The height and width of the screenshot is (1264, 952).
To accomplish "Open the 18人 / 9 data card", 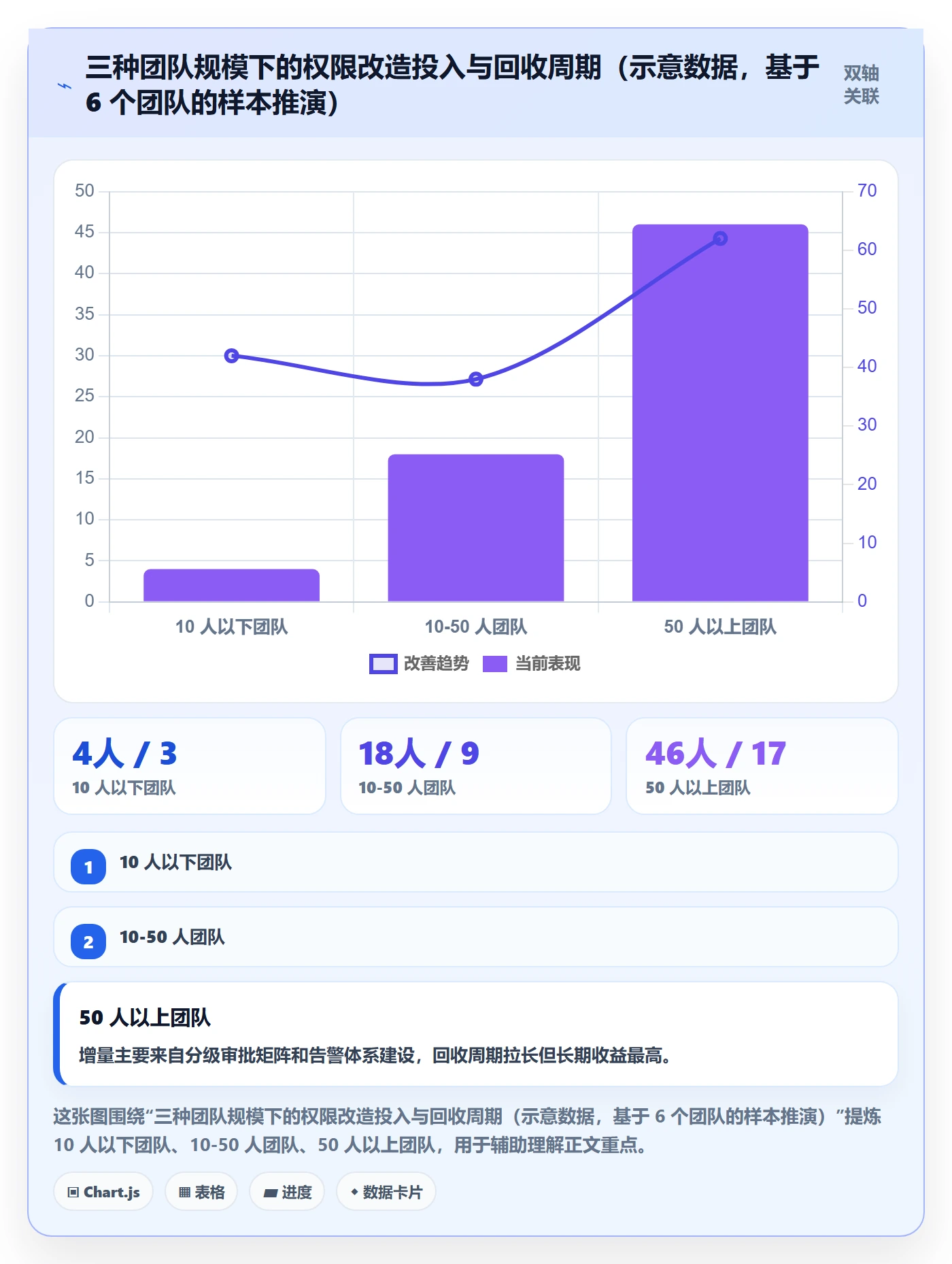I will (x=476, y=766).
